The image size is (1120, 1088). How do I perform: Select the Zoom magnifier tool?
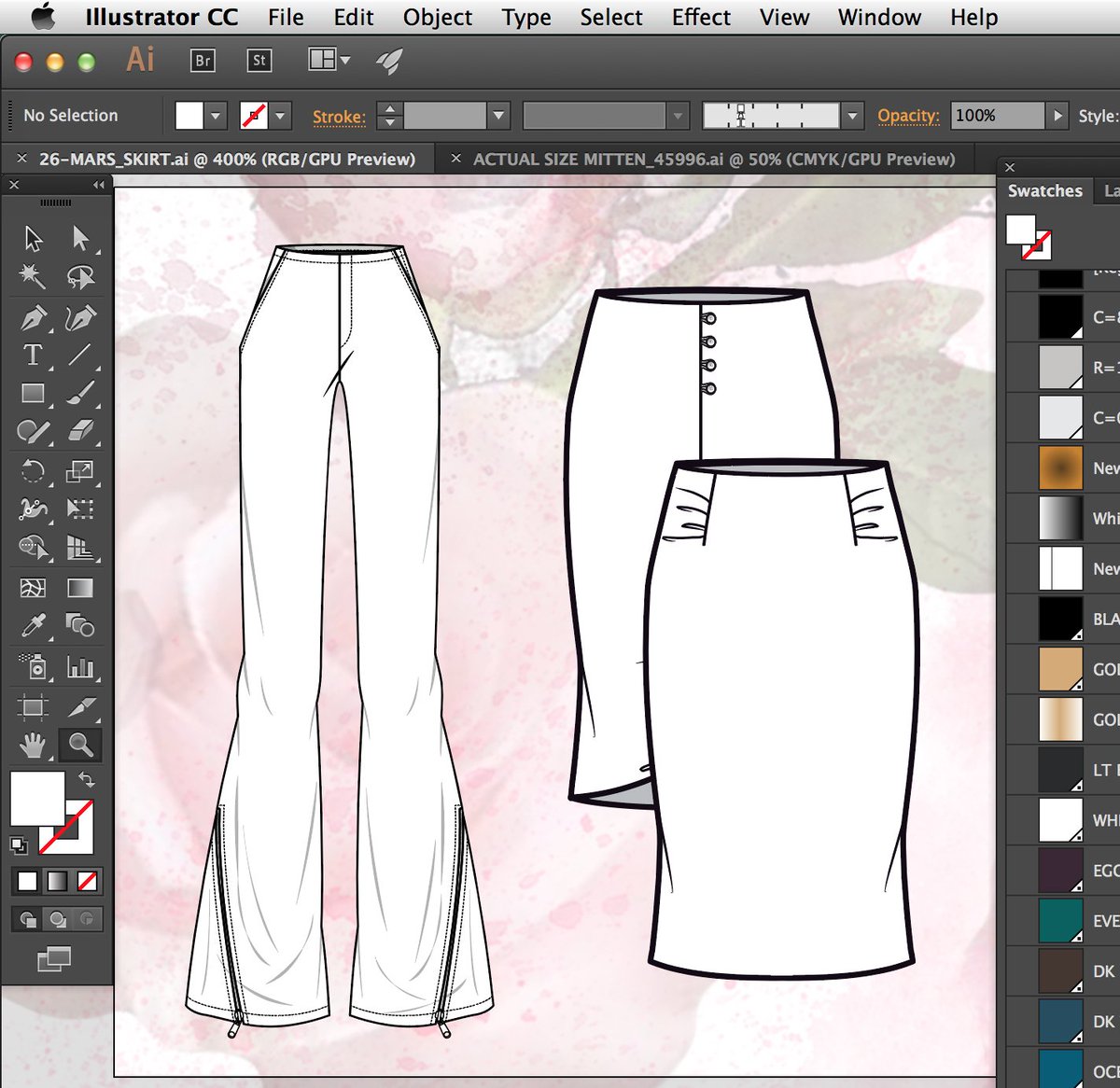tap(81, 745)
